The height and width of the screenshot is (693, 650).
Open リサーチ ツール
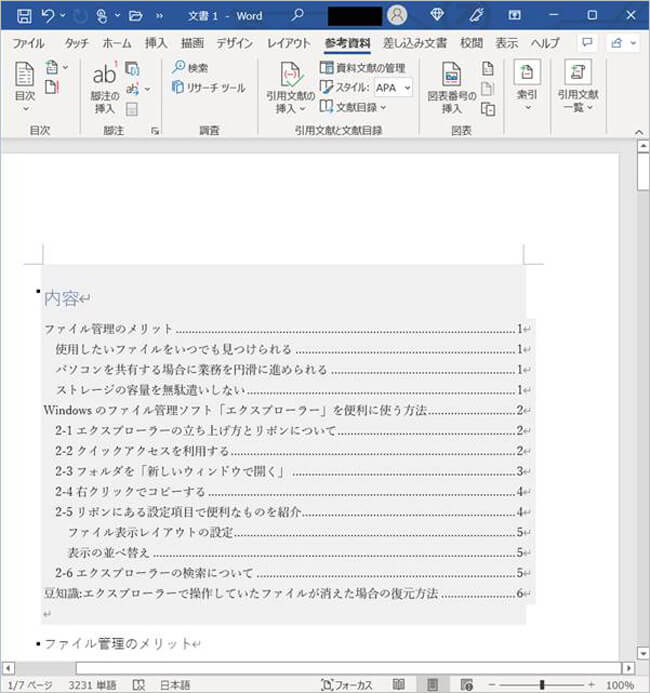pos(209,88)
